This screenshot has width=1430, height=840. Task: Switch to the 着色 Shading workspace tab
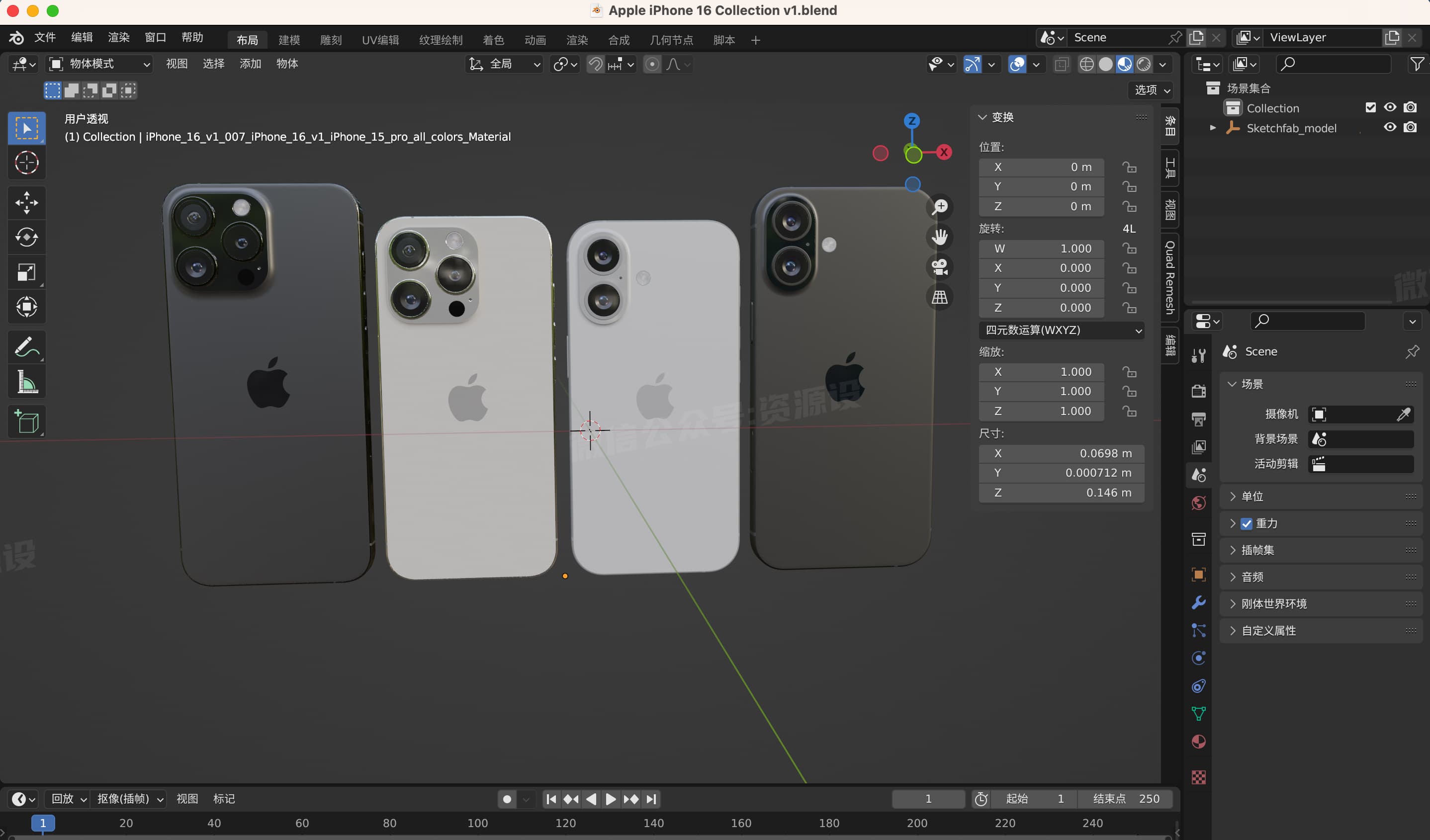click(x=493, y=40)
